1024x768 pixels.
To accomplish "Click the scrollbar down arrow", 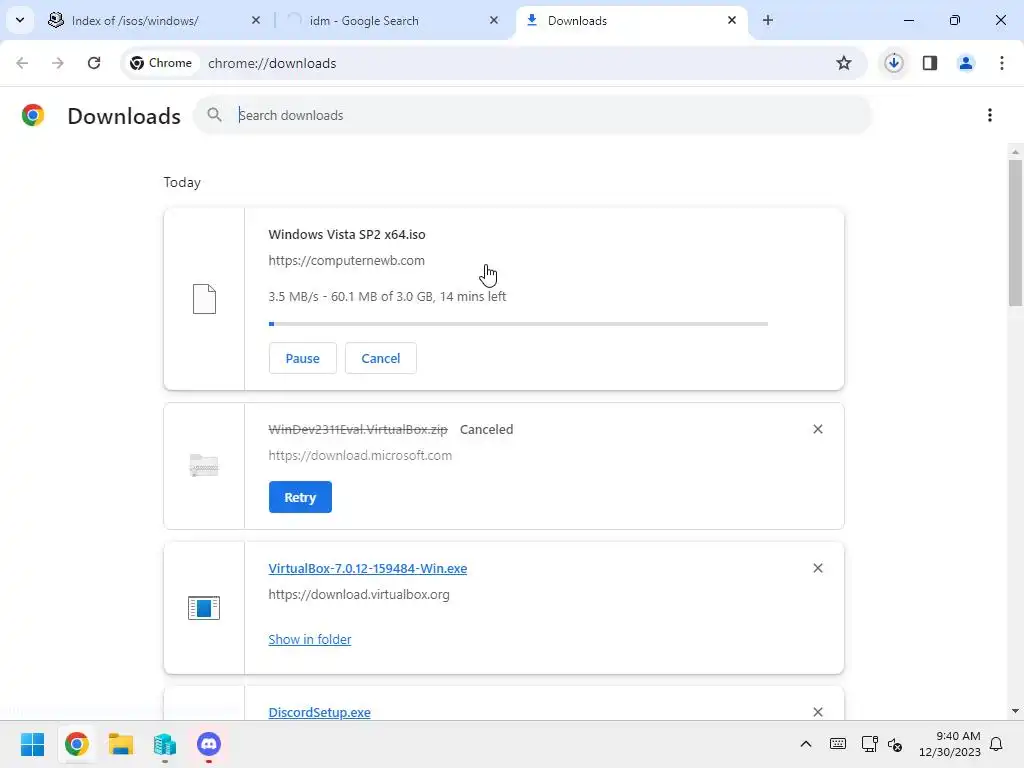I will (1015, 711).
